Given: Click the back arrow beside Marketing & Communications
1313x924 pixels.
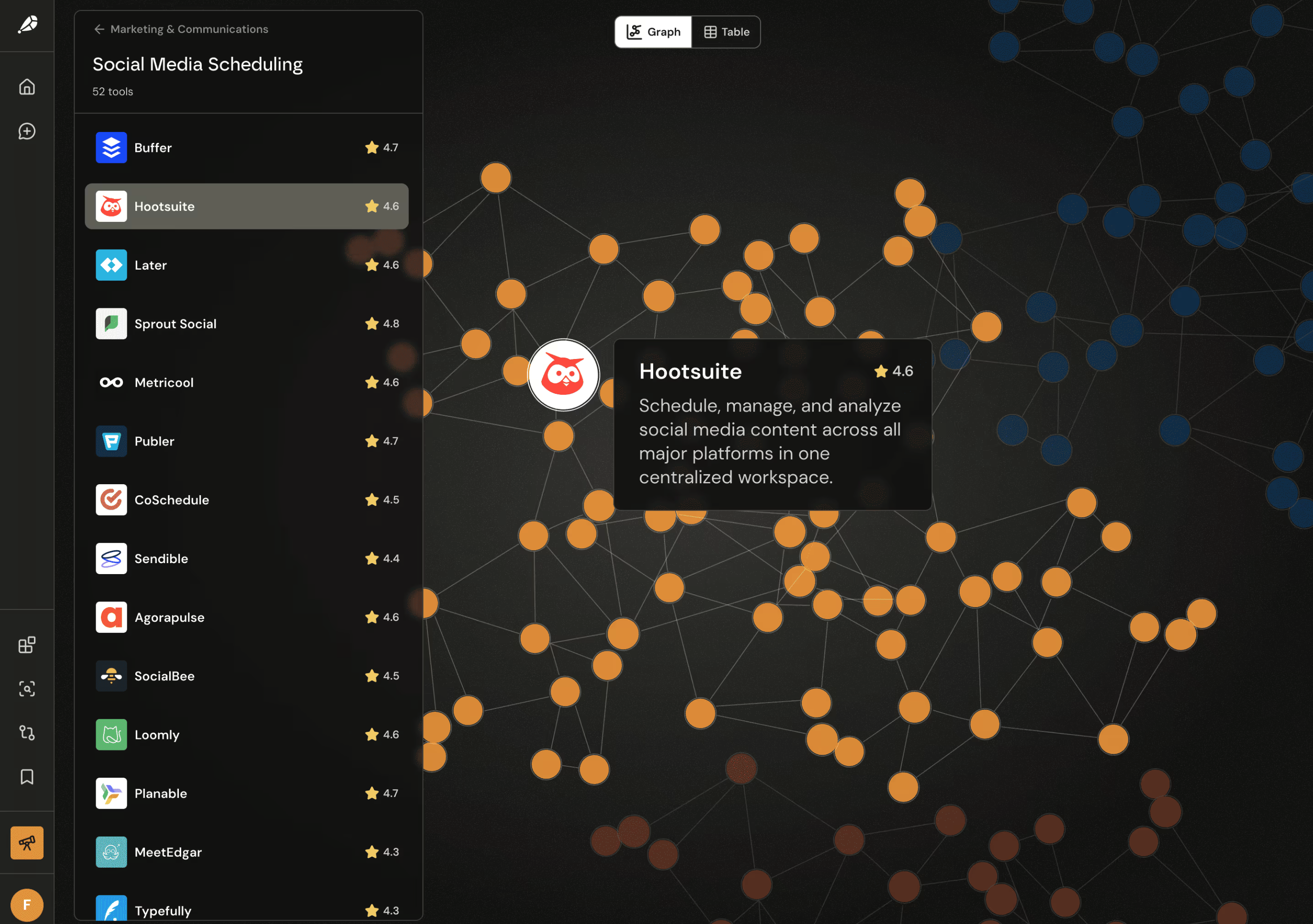Looking at the screenshot, I should click(99, 29).
